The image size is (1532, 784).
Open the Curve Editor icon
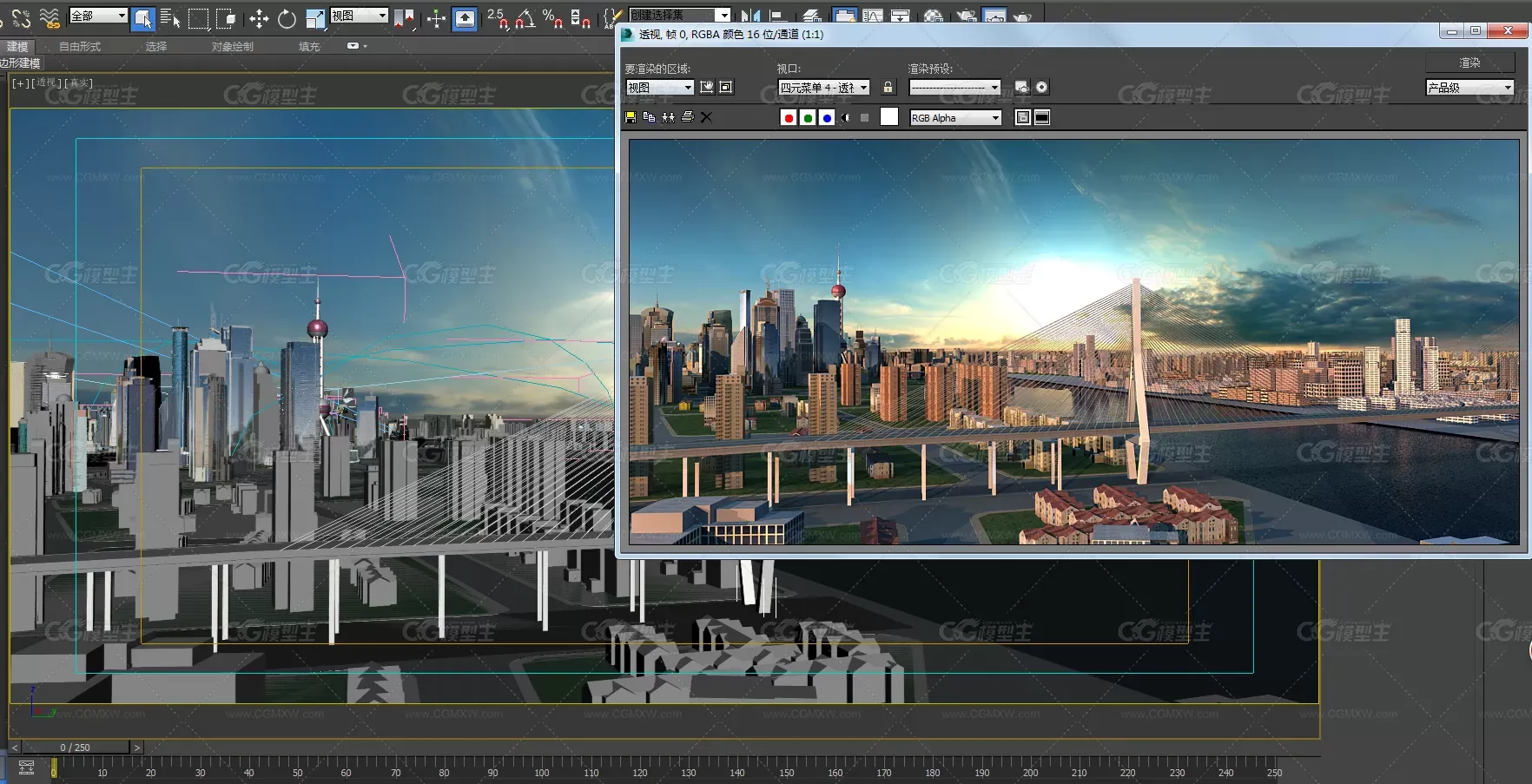point(873,16)
